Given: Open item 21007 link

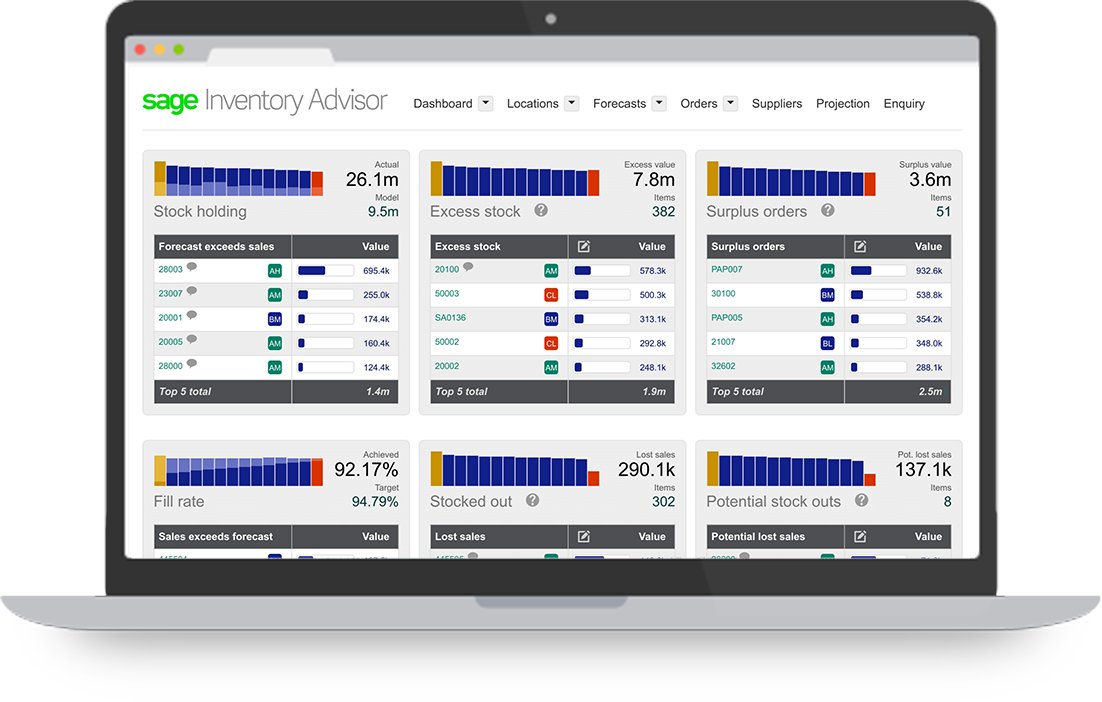Looking at the screenshot, I should tap(723, 342).
